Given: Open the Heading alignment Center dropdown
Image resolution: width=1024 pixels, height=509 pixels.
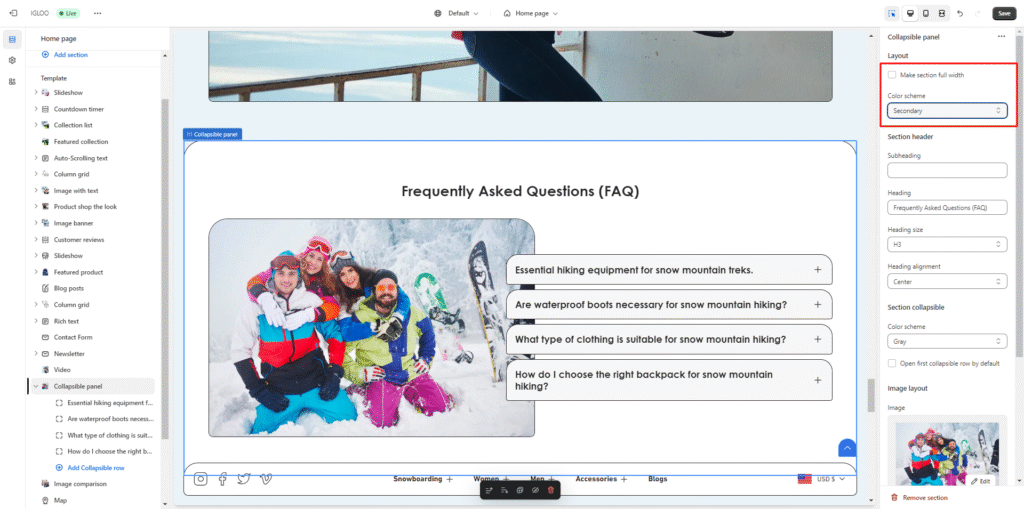Looking at the screenshot, I should point(946,281).
